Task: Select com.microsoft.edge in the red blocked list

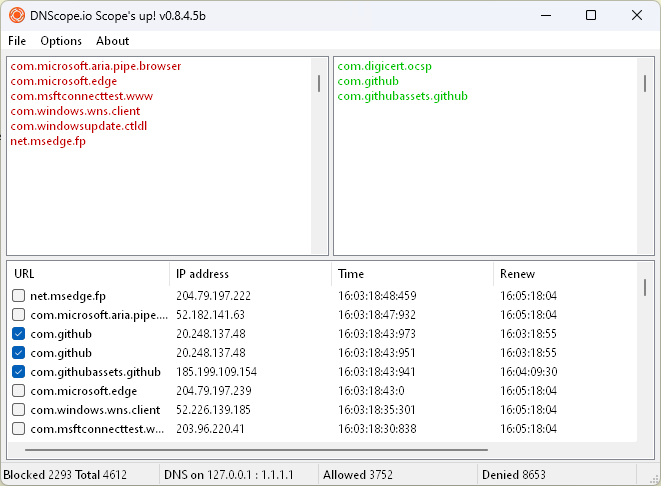Action: pos(64,81)
